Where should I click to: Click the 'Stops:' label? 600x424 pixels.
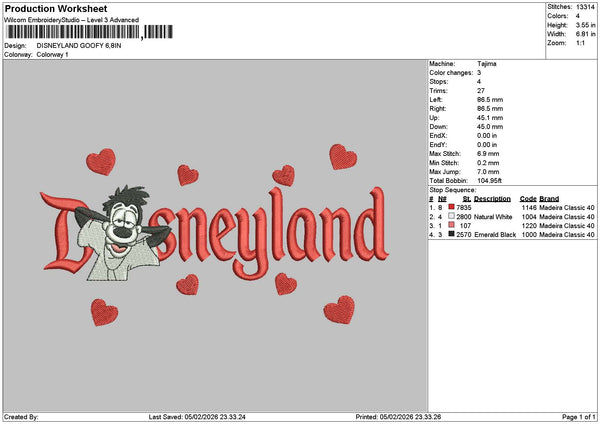[x=439, y=82]
